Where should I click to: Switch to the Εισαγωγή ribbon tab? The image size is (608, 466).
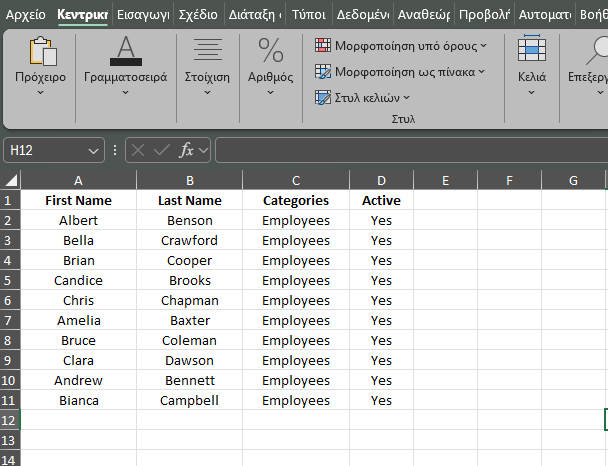click(143, 15)
